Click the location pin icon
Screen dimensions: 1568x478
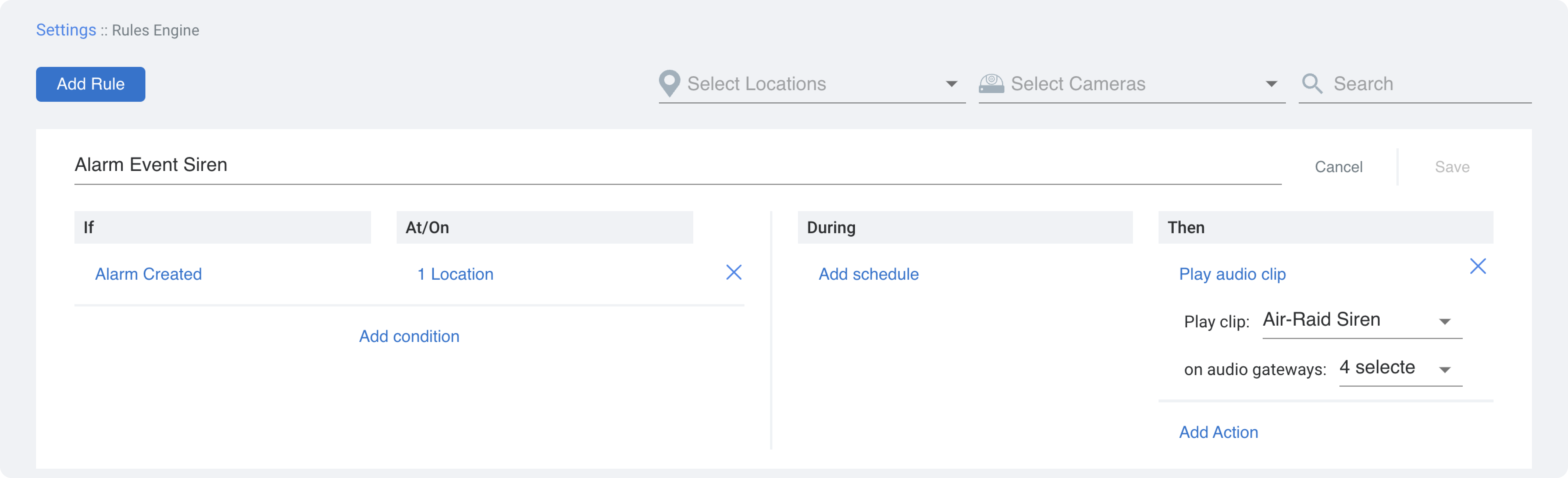coord(669,83)
